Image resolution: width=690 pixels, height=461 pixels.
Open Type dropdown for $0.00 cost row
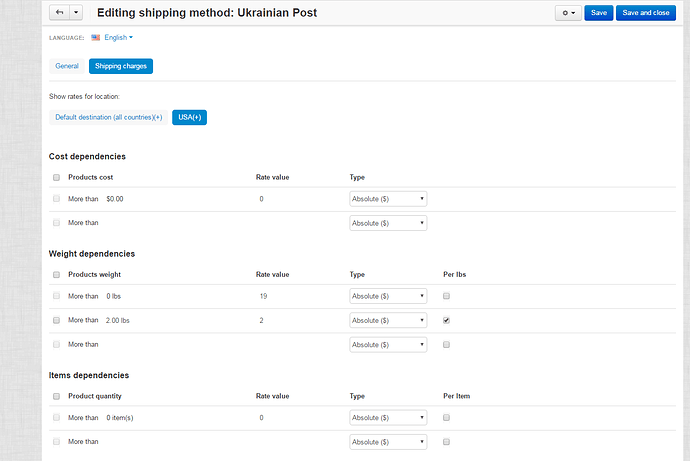(388, 199)
